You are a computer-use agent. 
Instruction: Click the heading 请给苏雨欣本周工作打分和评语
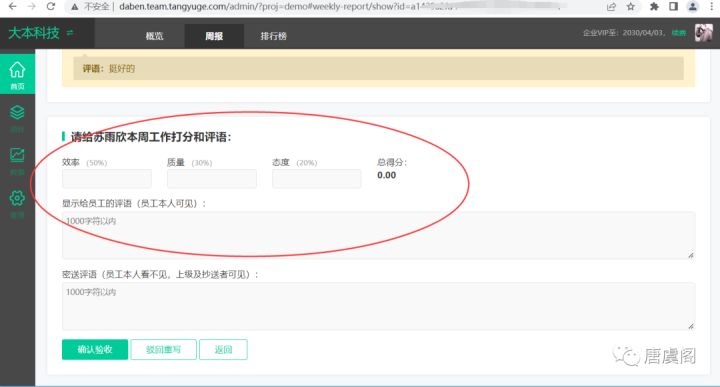click(x=151, y=137)
